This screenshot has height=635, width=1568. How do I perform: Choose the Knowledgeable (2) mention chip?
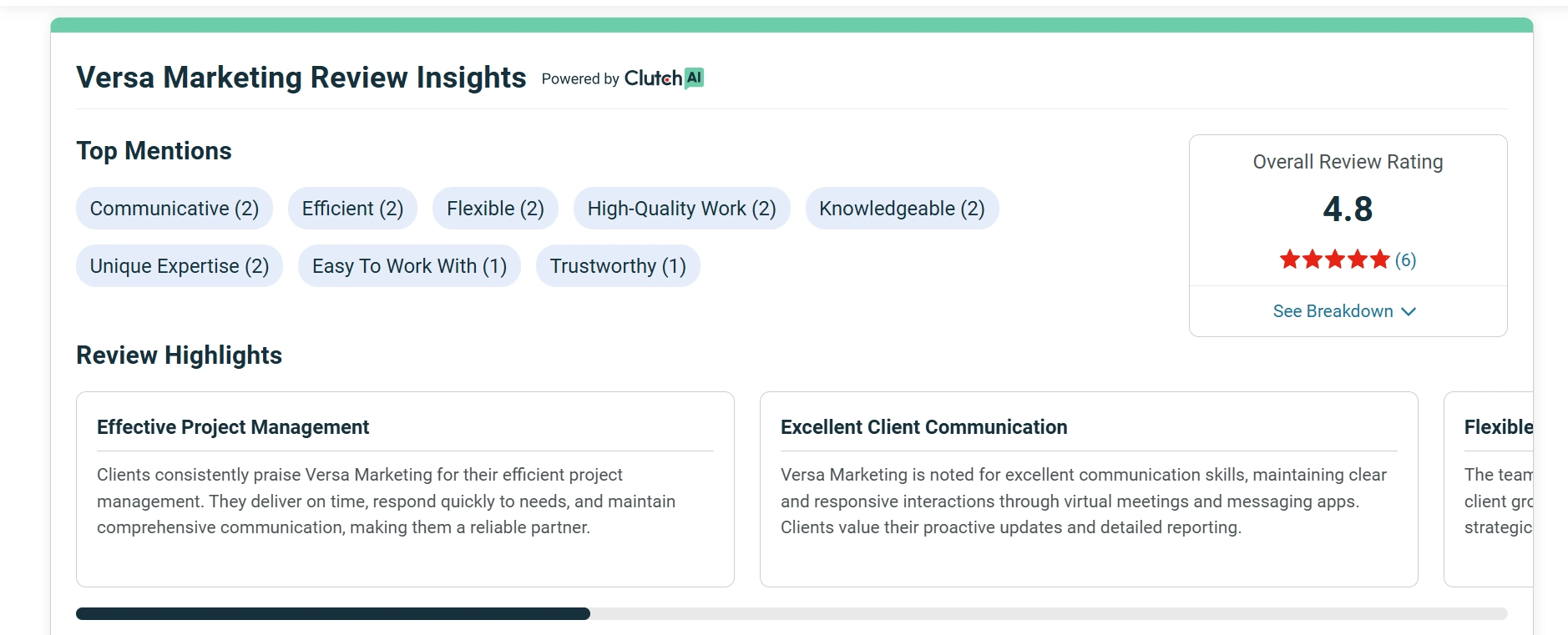(x=902, y=209)
